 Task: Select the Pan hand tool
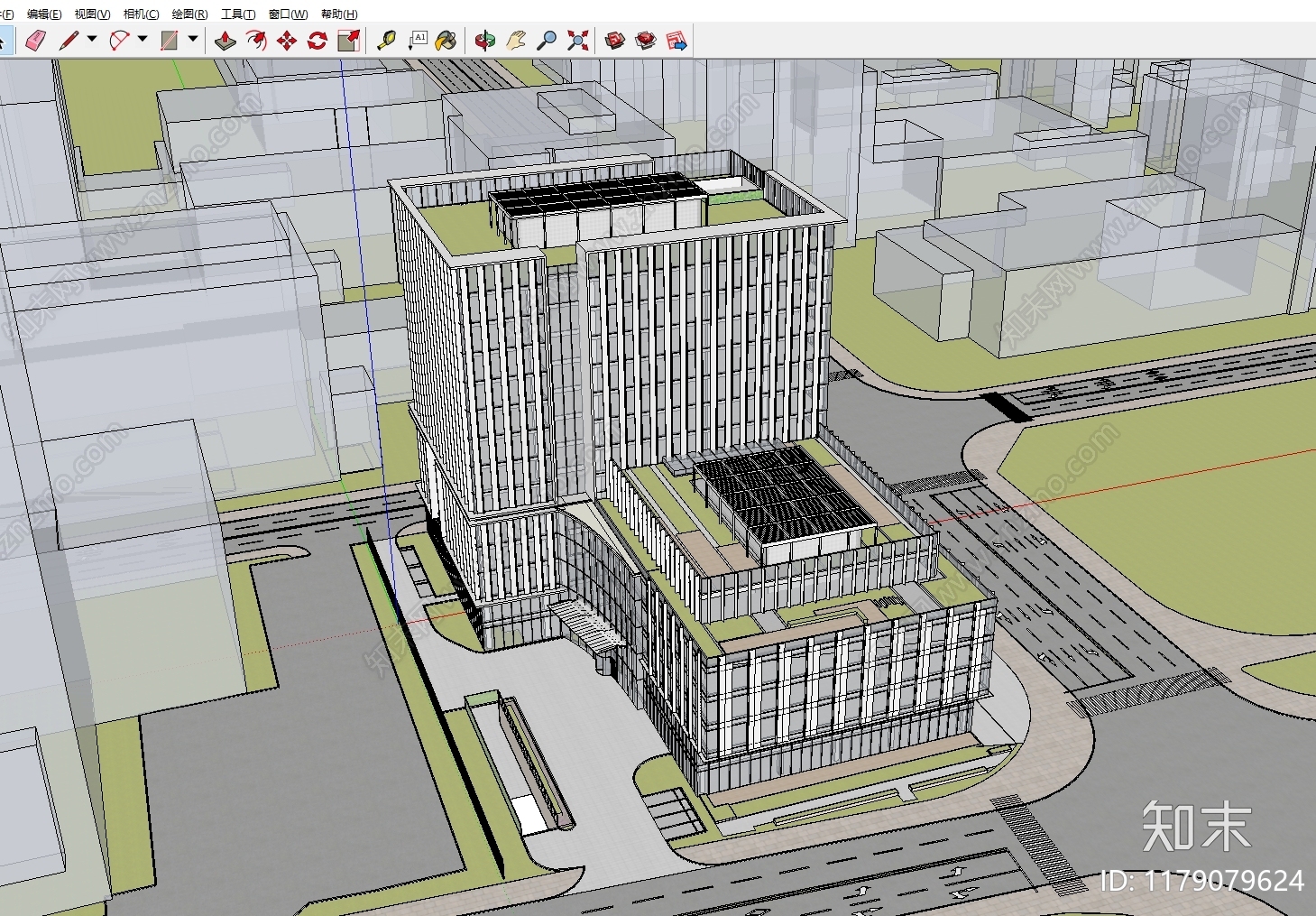coord(516,41)
